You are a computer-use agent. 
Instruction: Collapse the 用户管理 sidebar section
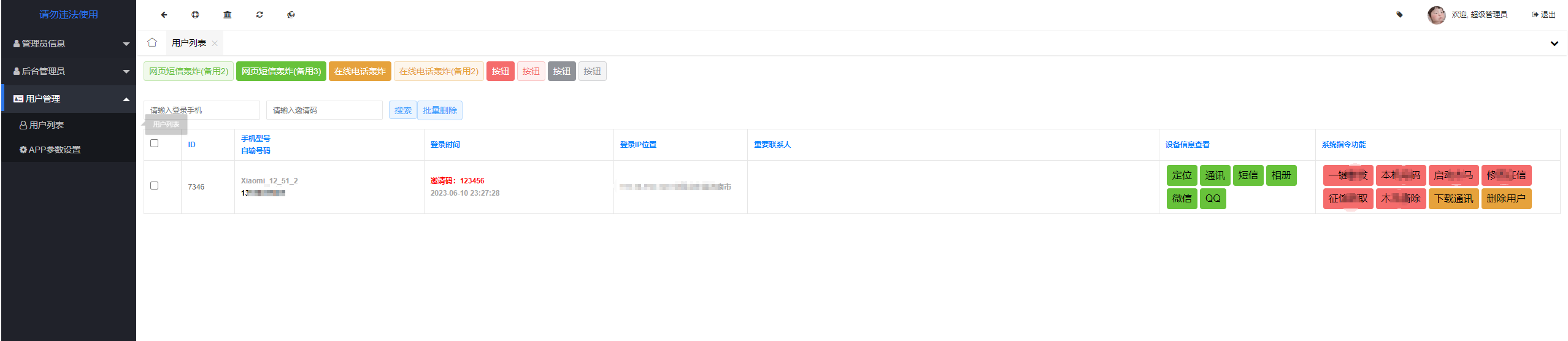(x=69, y=99)
